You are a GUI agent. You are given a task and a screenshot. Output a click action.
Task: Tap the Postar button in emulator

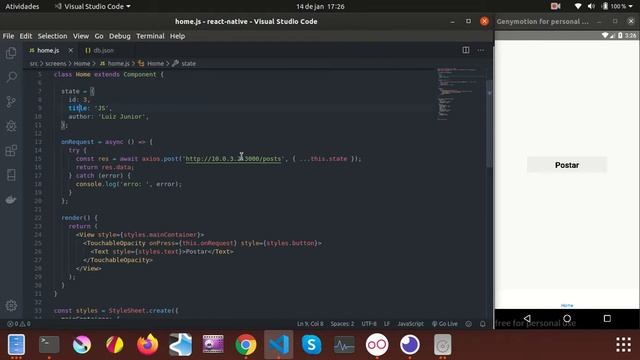[x=567, y=165]
